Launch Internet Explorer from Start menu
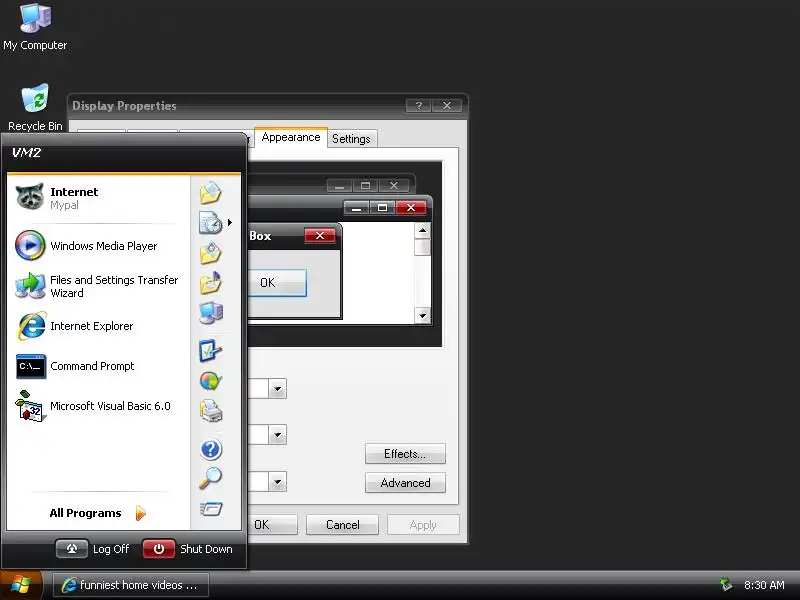The height and width of the screenshot is (600, 800). 97,326
